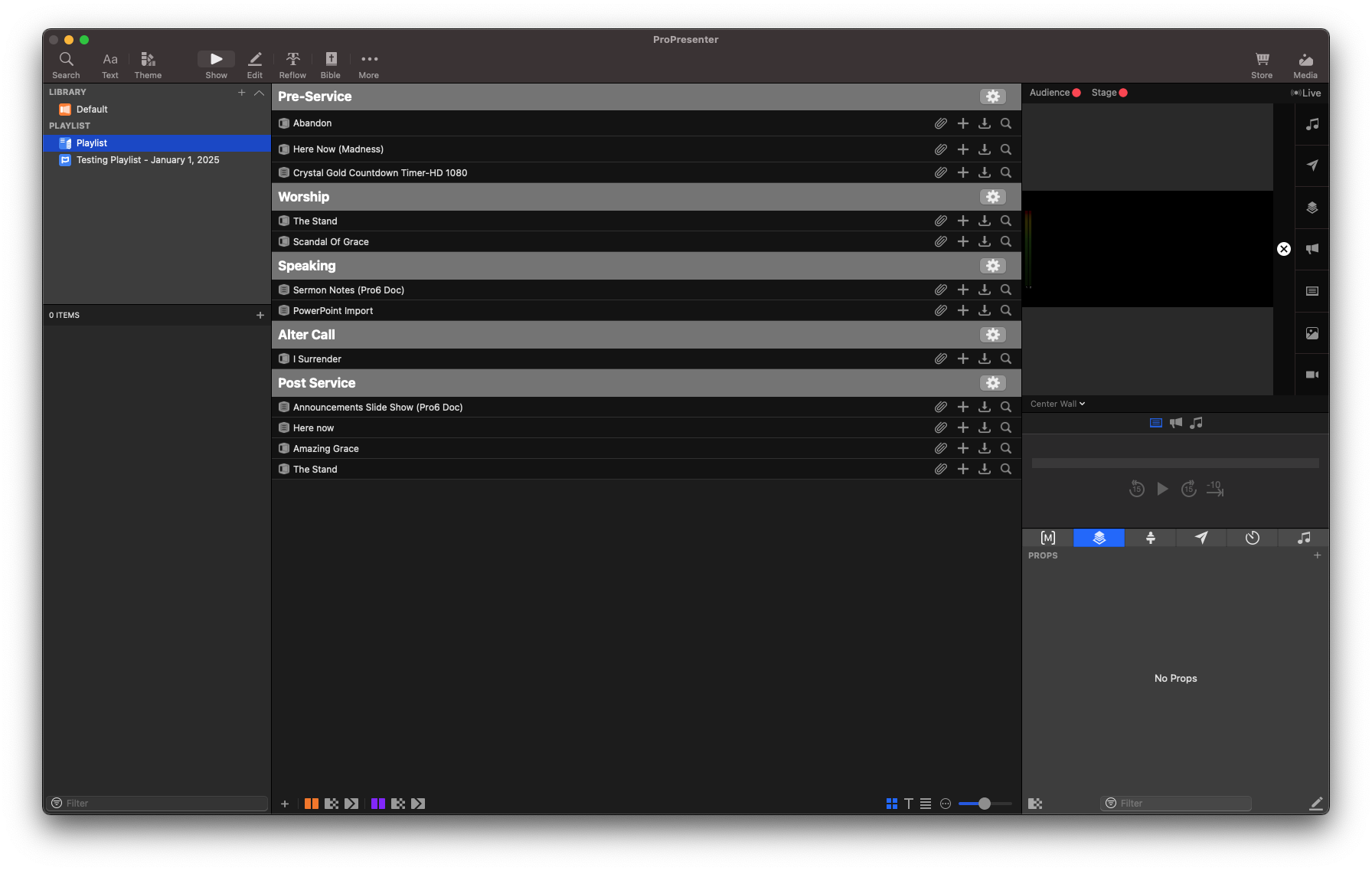Clear the media layer (picture icon)
The image size is (1372, 871).
pos(1312,333)
